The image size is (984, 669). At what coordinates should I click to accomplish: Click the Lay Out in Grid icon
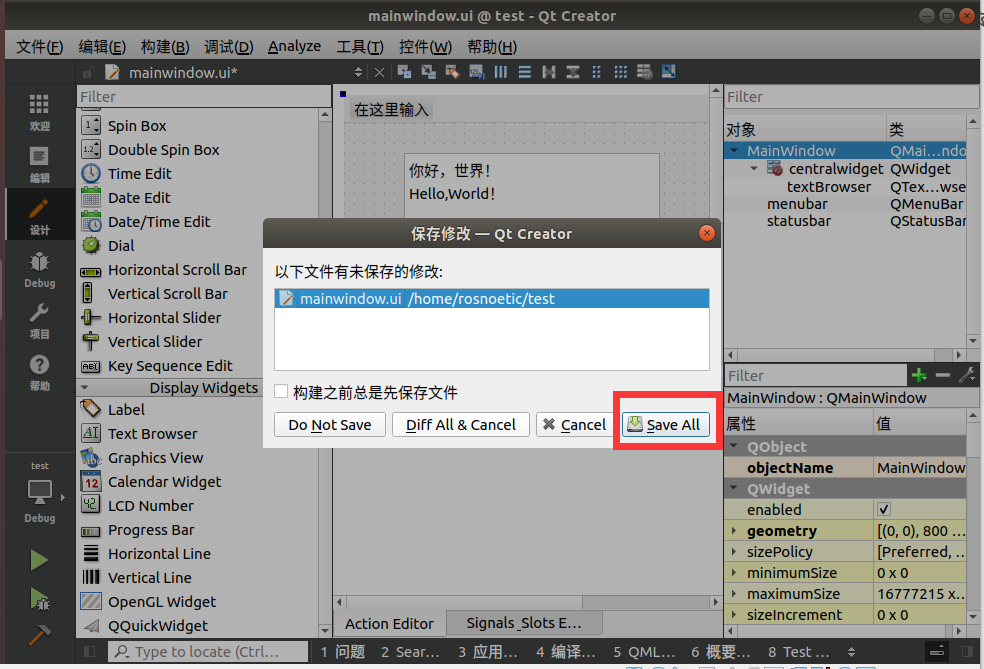coord(621,72)
